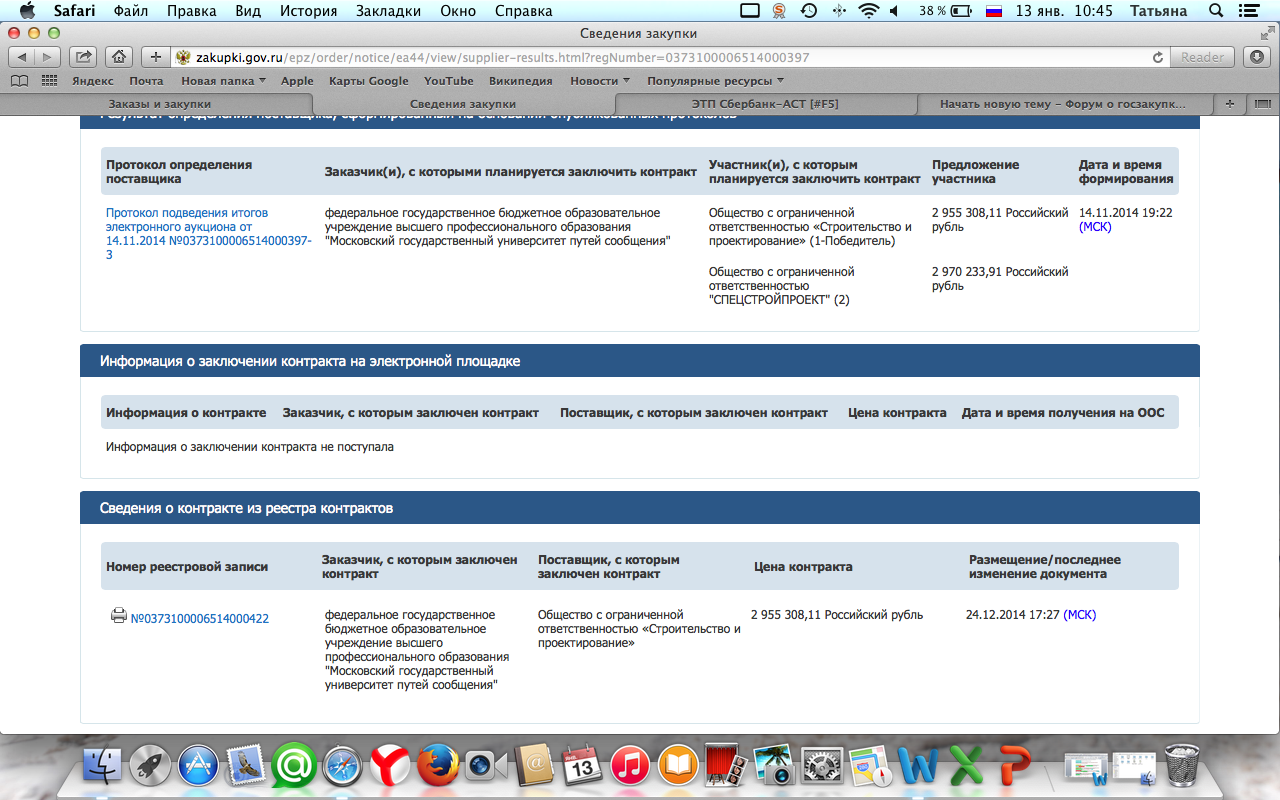The height and width of the screenshot is (800, 1280).
Task: Launch Firefox from the Dock
Action: [437, 767]
